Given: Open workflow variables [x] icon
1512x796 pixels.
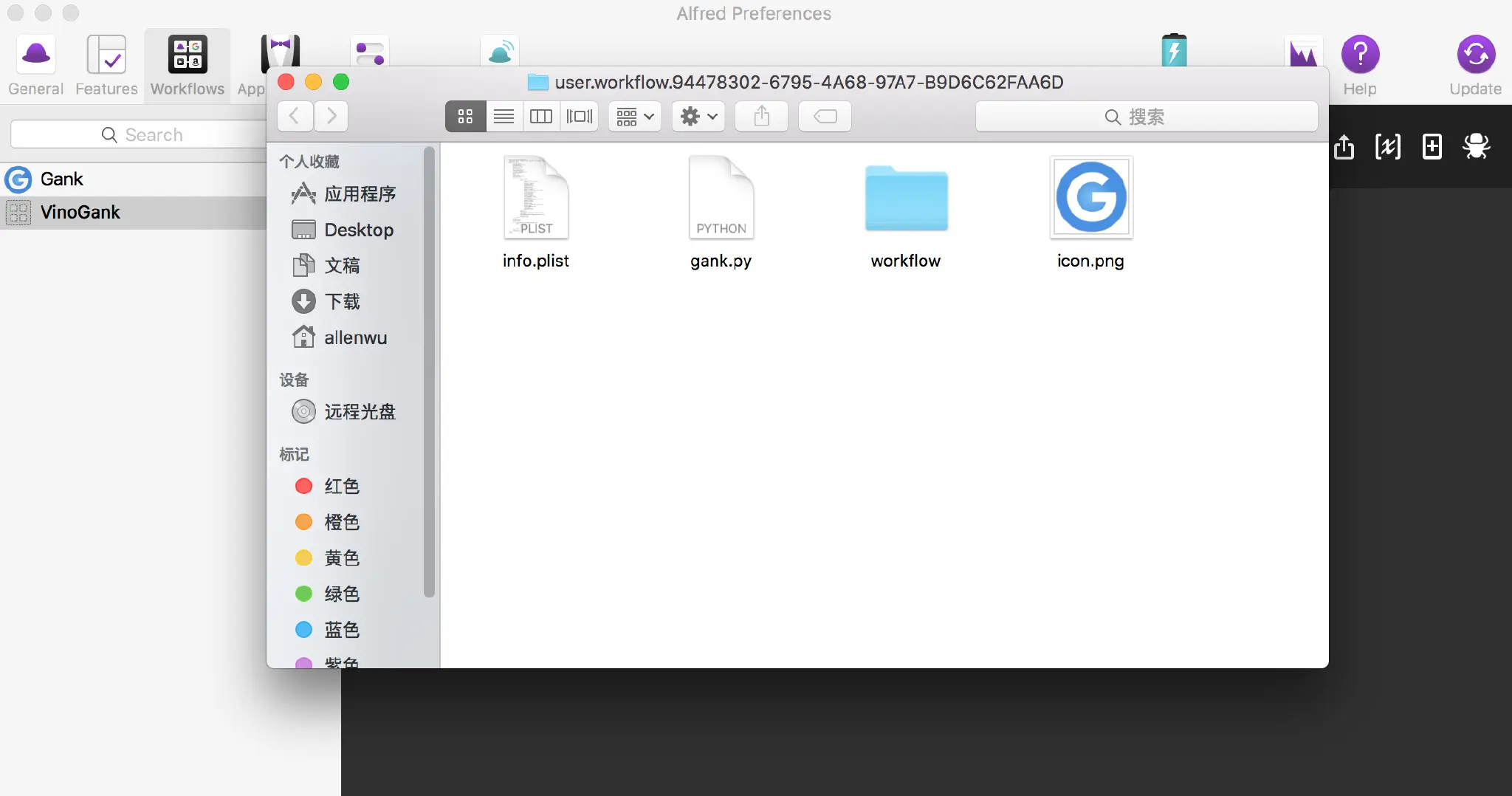Looking at the screenshot, I should [1388, 146].
